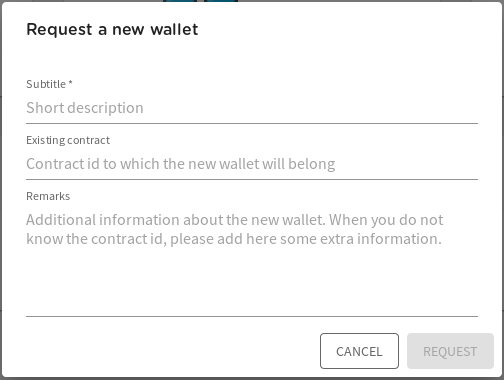This screenshot has width=504, height=380.
Task: Click the underline beneath the Subtitle field
Action: 252,123
